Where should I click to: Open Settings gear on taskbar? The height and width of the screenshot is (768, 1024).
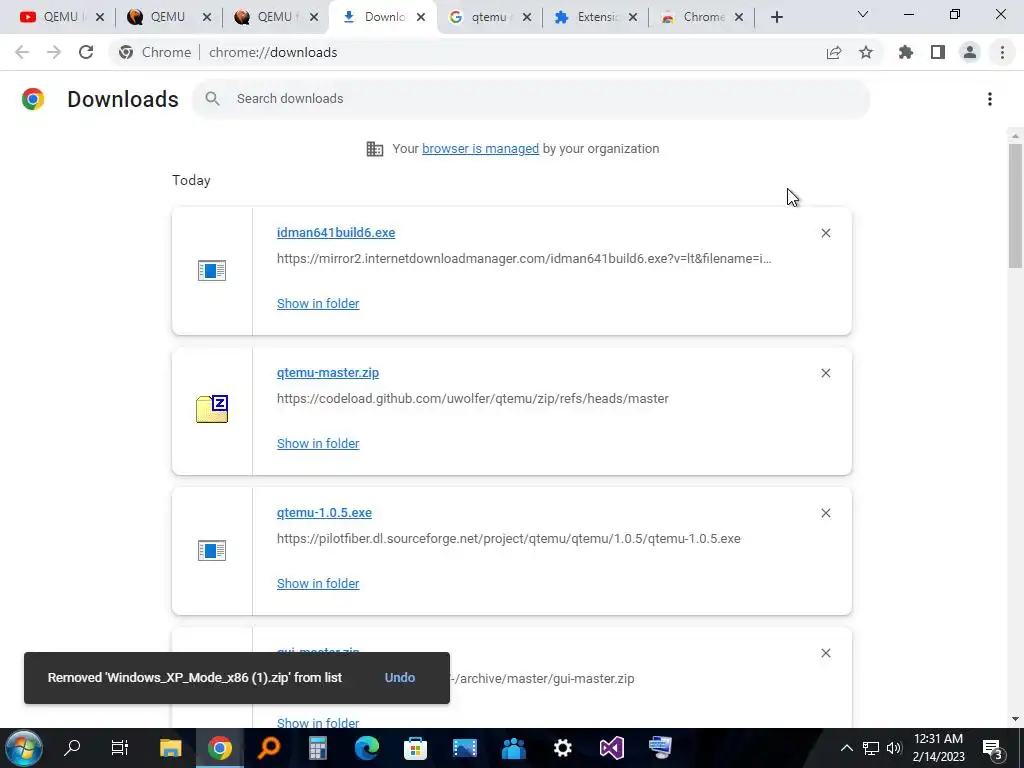coord(562,748)
